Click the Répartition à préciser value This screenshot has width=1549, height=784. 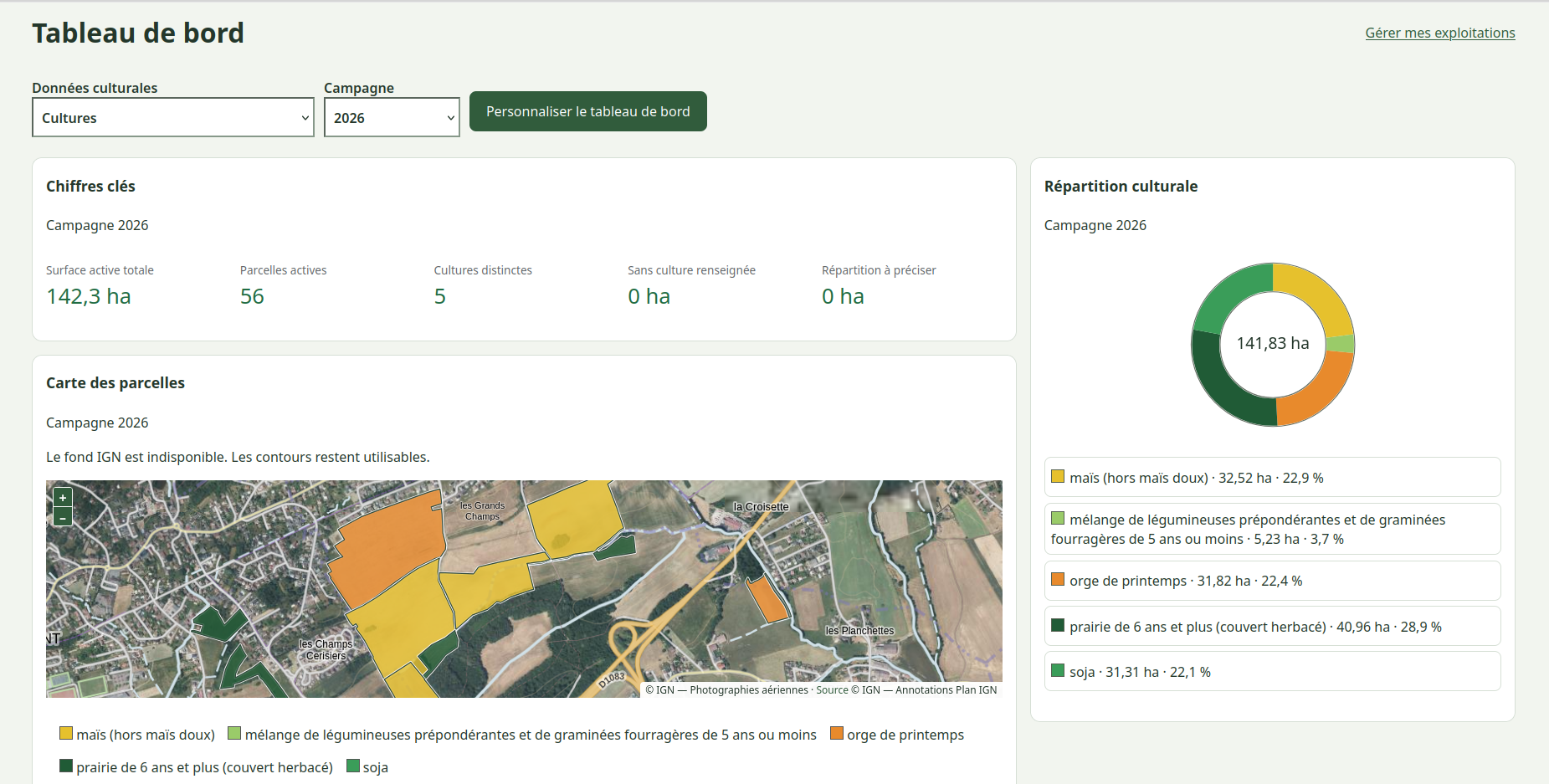pyautogui.click(x=843, y=296)
